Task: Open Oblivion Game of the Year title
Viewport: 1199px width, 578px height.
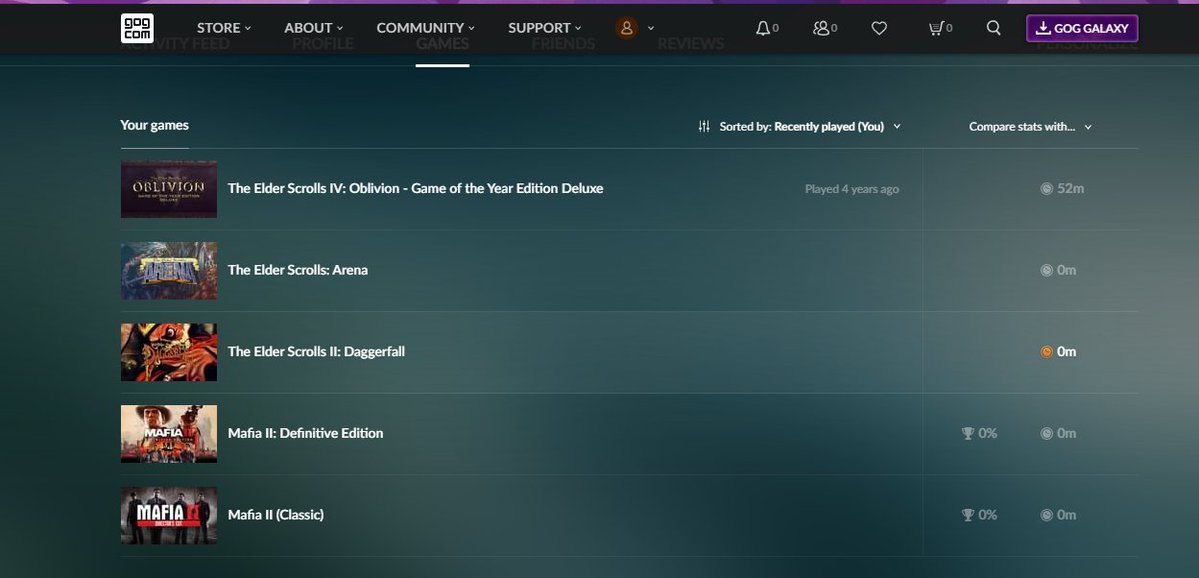Action: coord(415,188)
